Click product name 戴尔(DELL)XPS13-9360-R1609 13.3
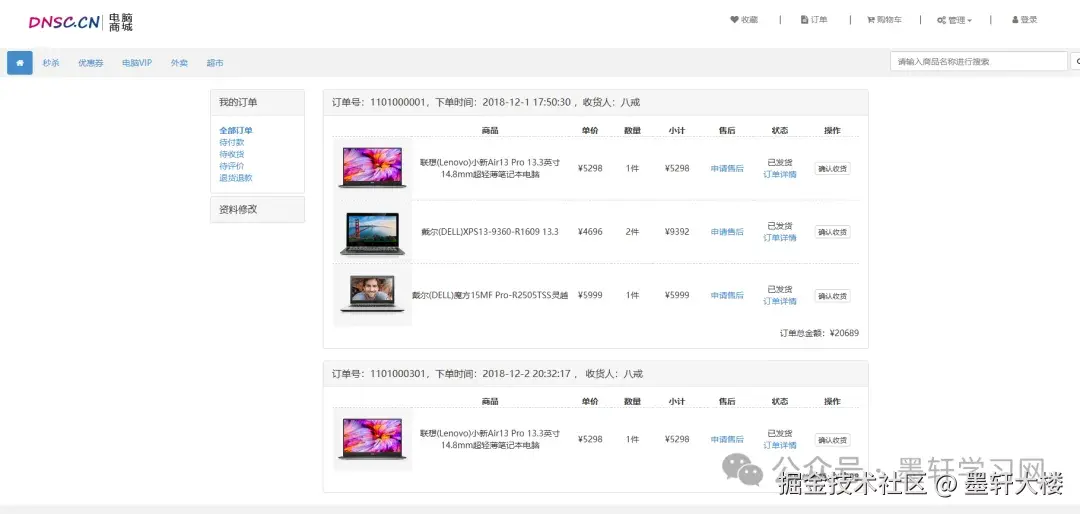This screenshot has height=514, width=1080. point(490,232)
